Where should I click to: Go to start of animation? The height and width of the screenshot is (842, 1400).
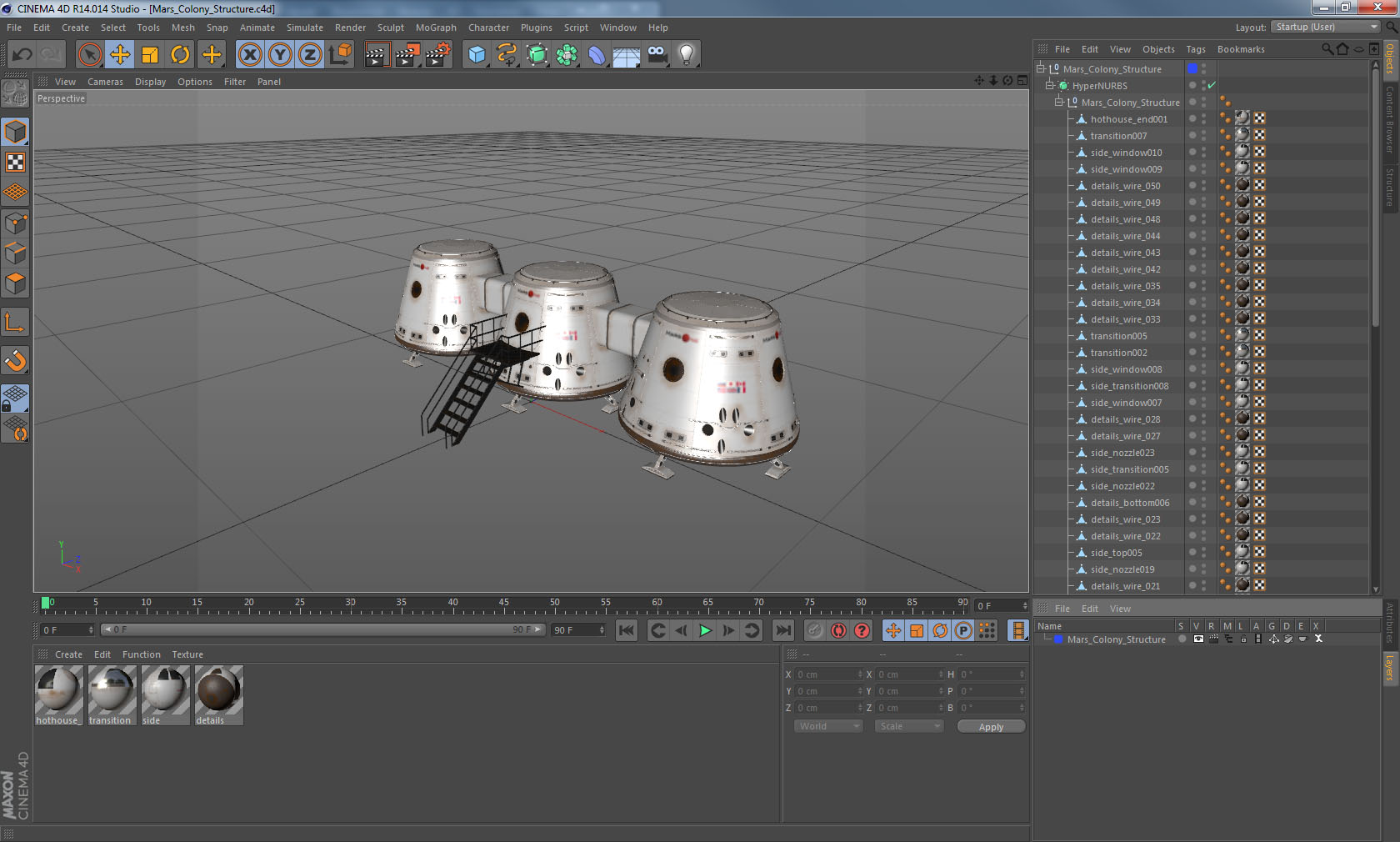point(627,630)
